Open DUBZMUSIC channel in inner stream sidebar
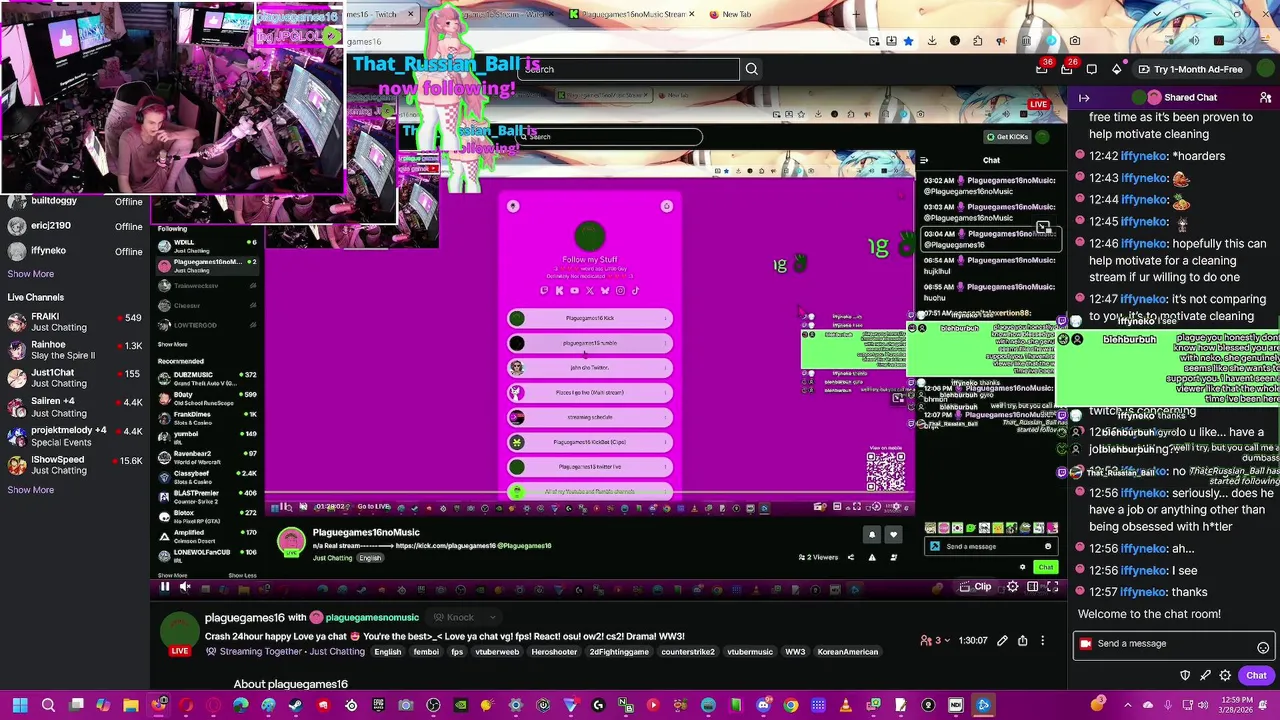 coord(210,378)
